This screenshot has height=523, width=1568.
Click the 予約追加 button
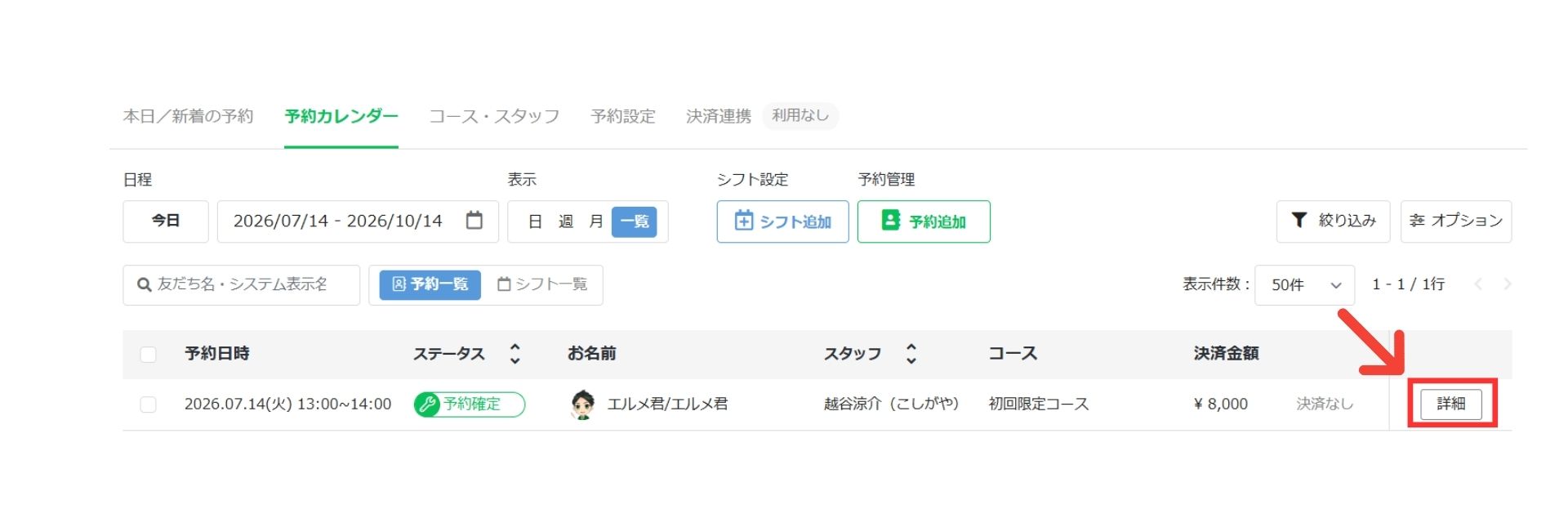click(x=924, y=221)
